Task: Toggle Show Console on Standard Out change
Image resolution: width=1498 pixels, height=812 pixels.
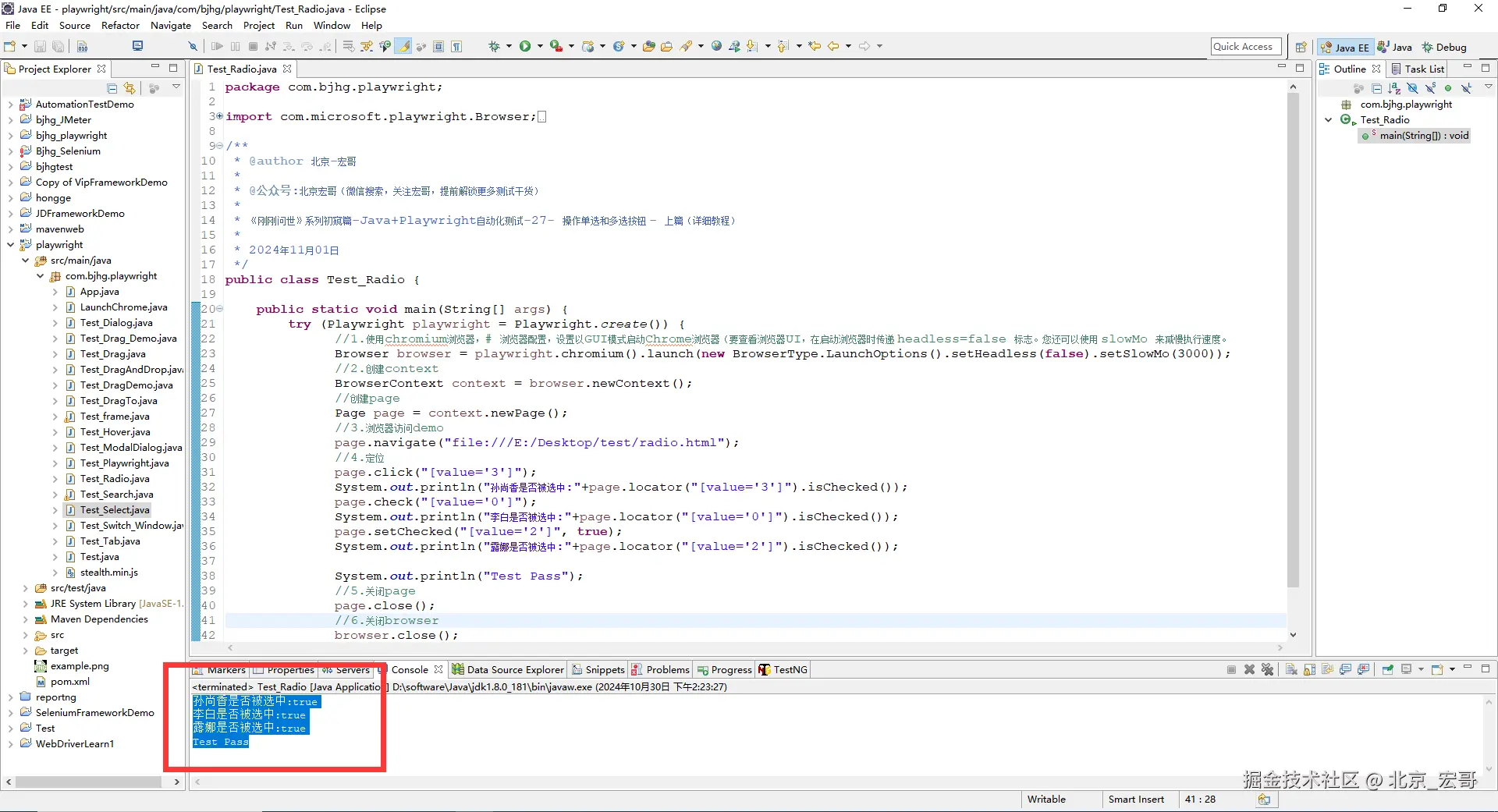Action: tap(1345, 669)
